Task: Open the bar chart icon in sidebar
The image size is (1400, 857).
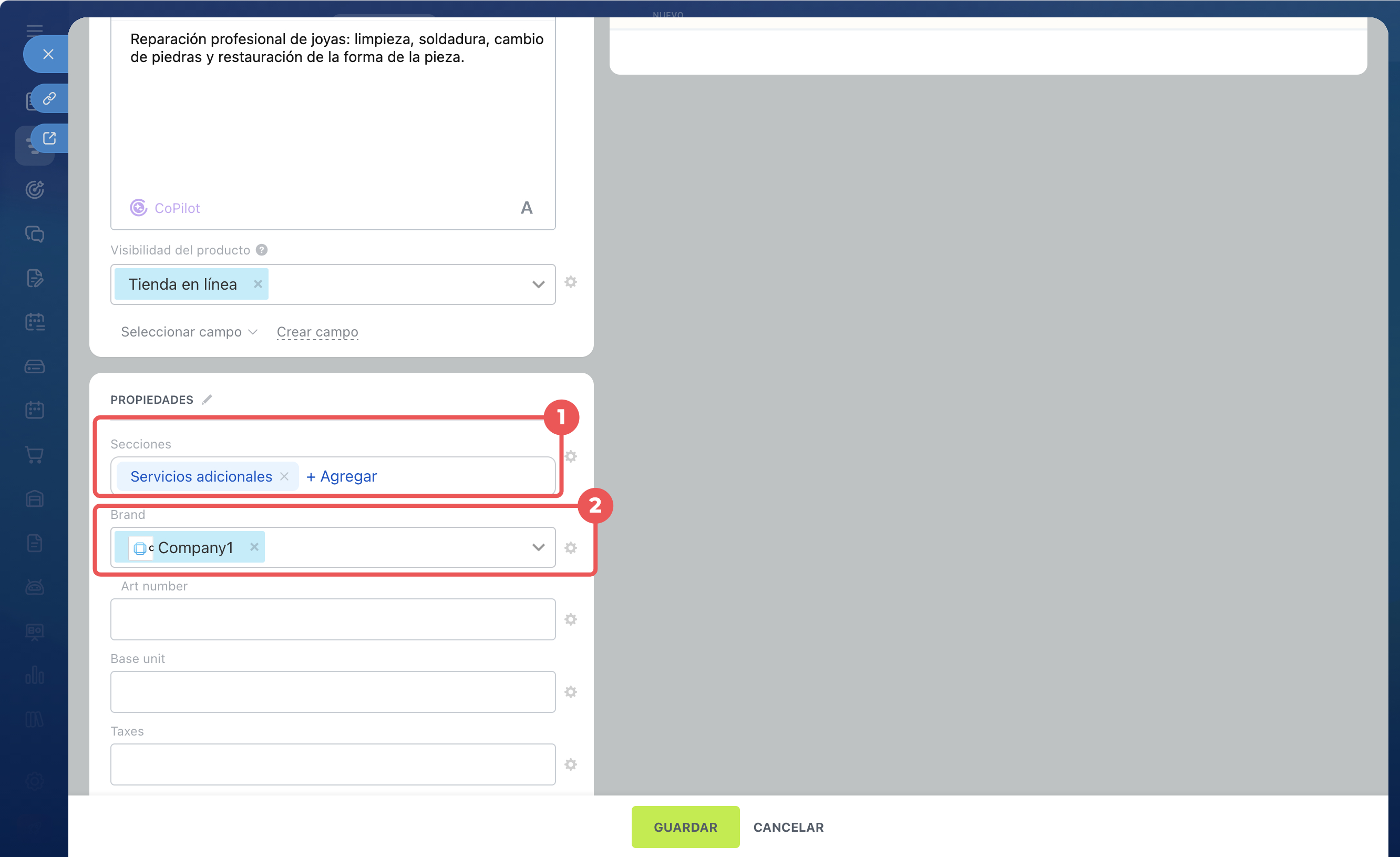Action: point(35,676)
